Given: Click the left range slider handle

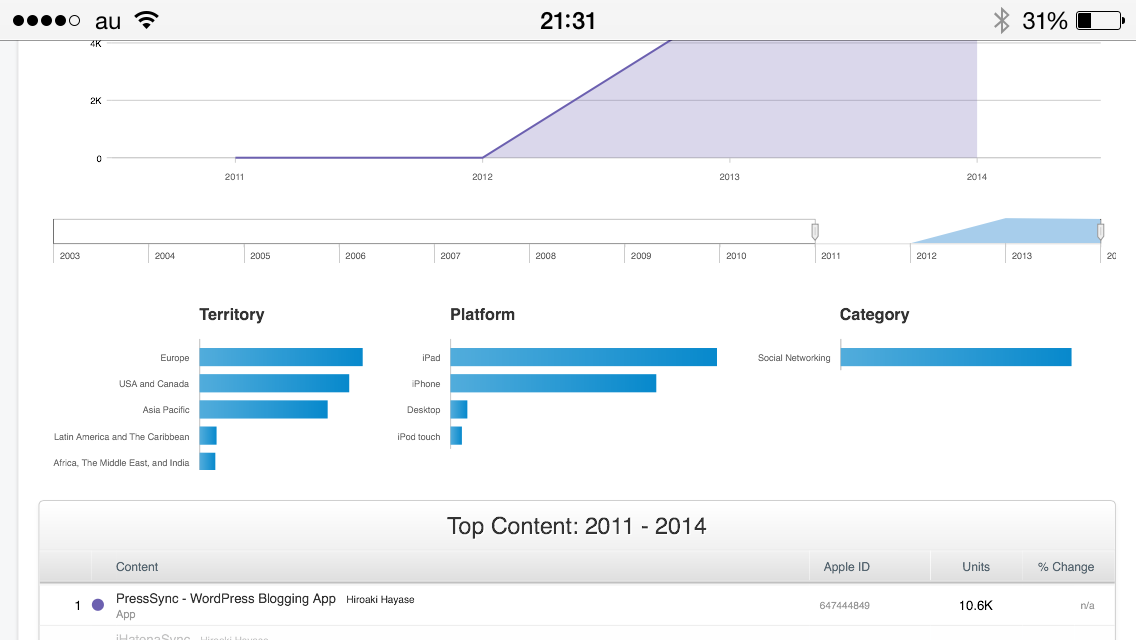Looking at the screenshot, I should tap(815, 232).
